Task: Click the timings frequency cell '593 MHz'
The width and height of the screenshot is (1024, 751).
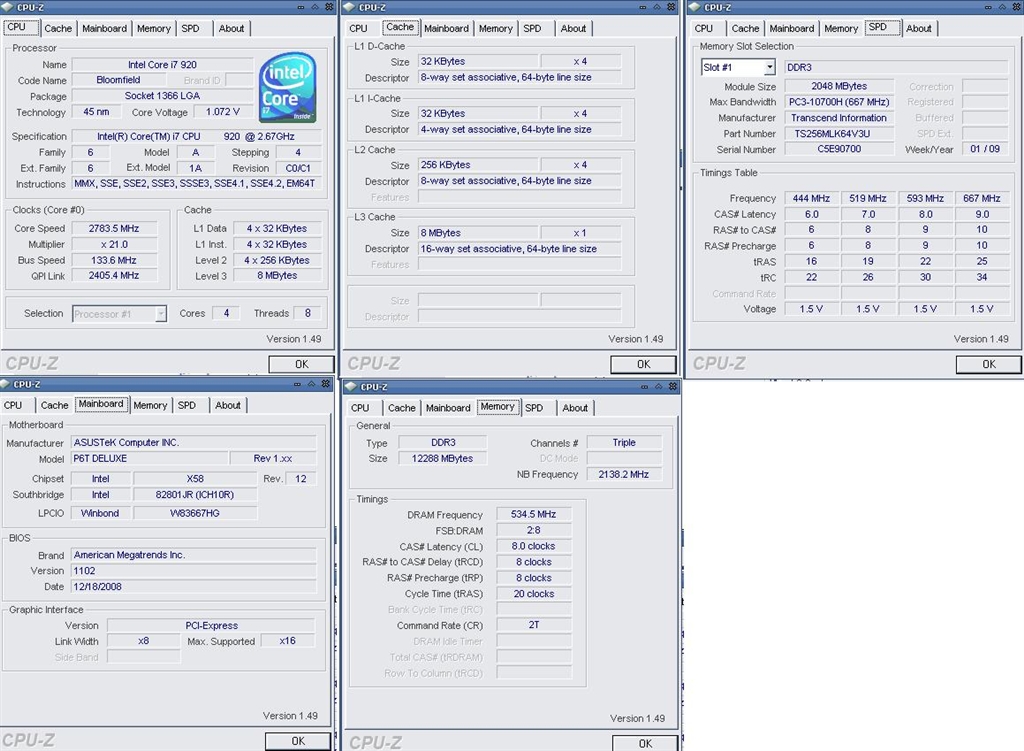Action: (925, 198)
